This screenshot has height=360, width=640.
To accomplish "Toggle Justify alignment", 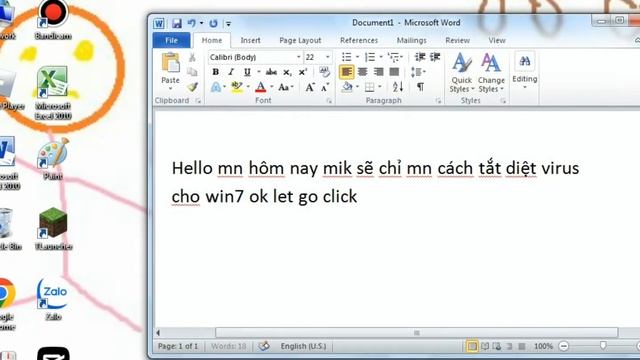I will [394, 72].
